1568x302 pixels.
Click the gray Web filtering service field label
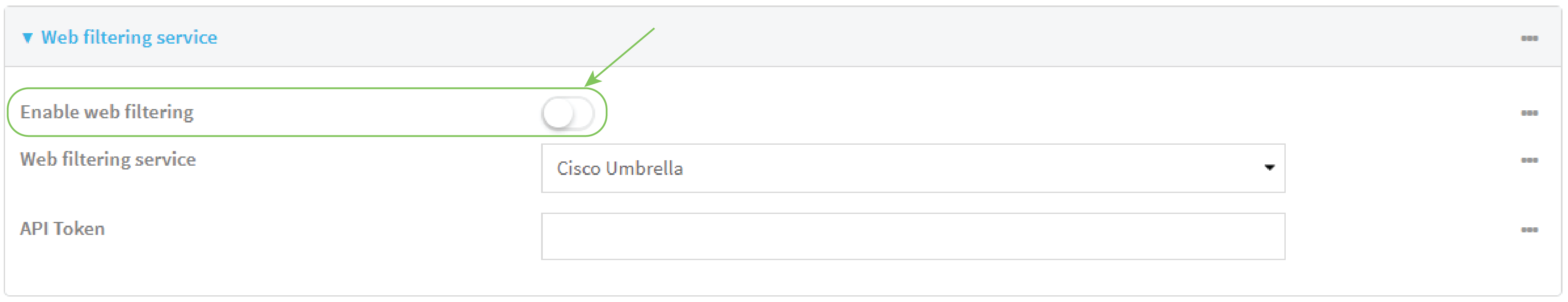108,159
